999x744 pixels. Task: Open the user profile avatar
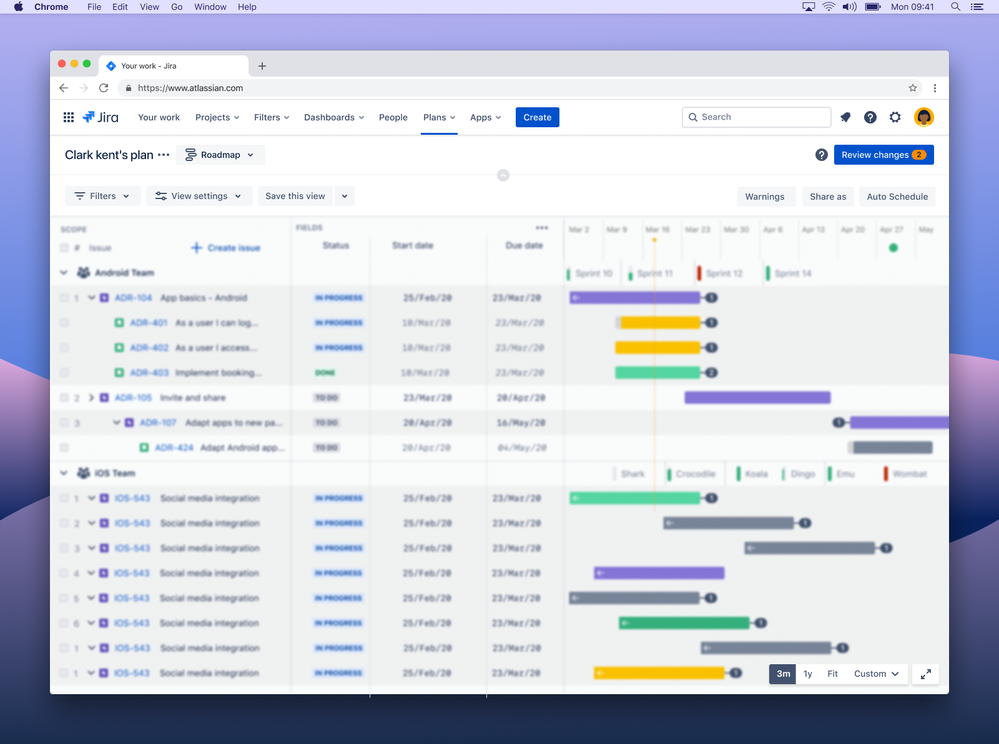click(924, 117)
